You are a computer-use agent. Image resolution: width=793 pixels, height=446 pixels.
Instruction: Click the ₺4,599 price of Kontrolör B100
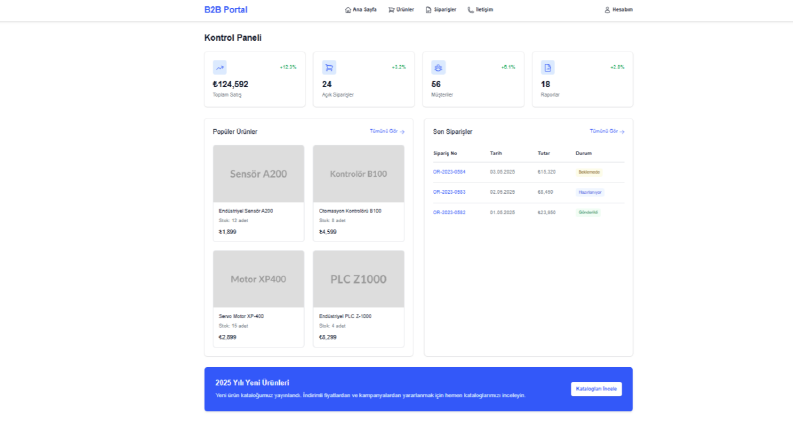[x=328, y=232]
